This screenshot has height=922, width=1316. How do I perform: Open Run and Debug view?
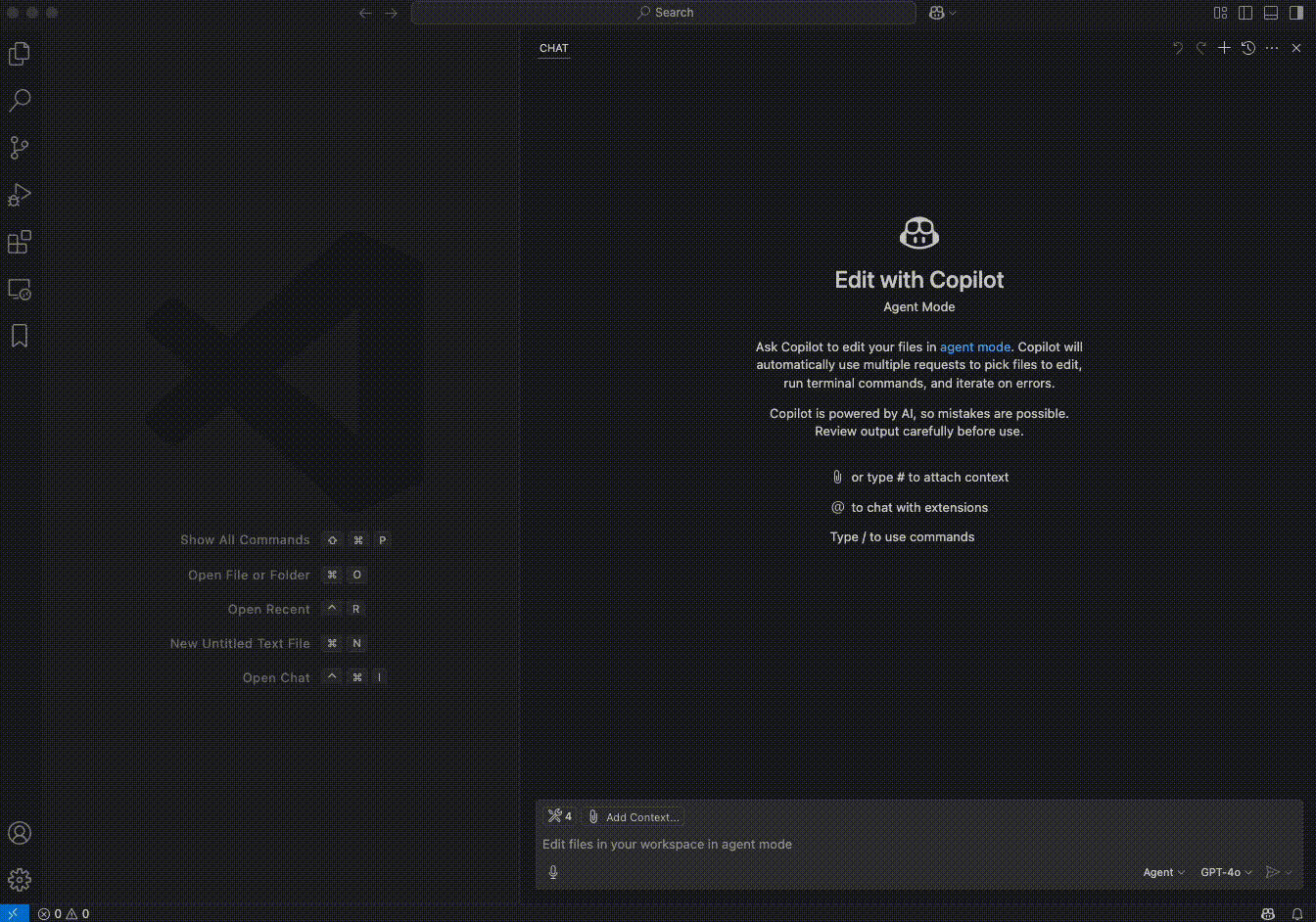(x=20, y=195)
